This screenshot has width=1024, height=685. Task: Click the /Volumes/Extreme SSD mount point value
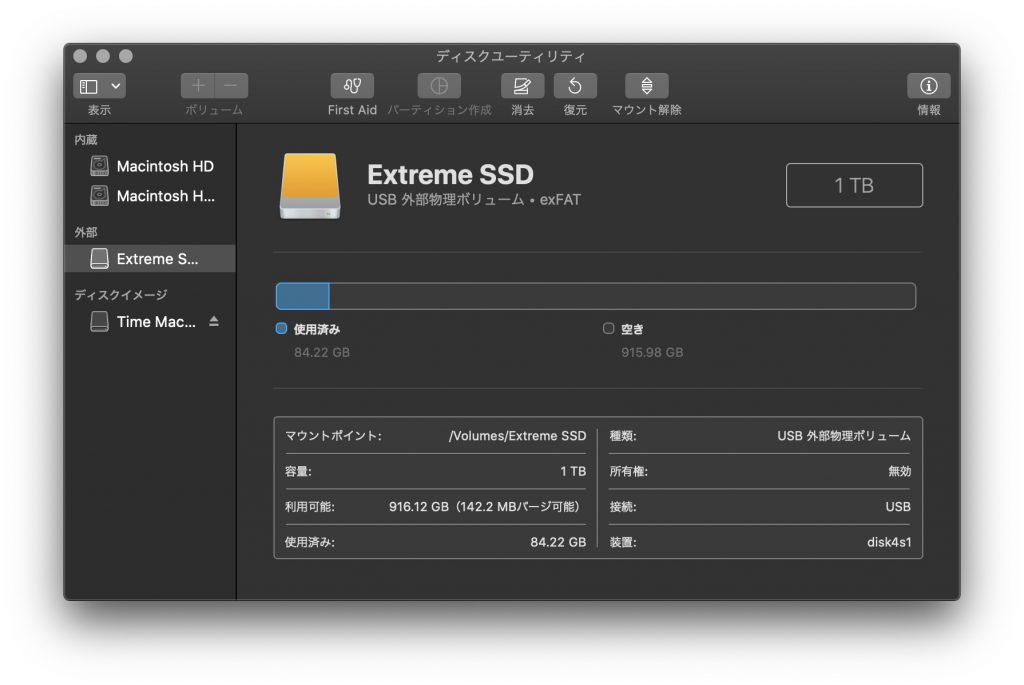(x=518, y=436)
